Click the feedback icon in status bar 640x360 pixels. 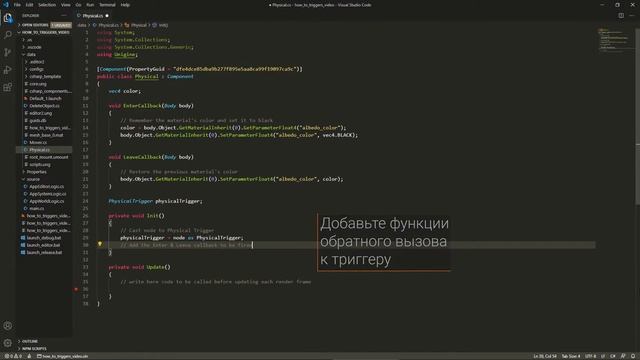pos(623,356)
